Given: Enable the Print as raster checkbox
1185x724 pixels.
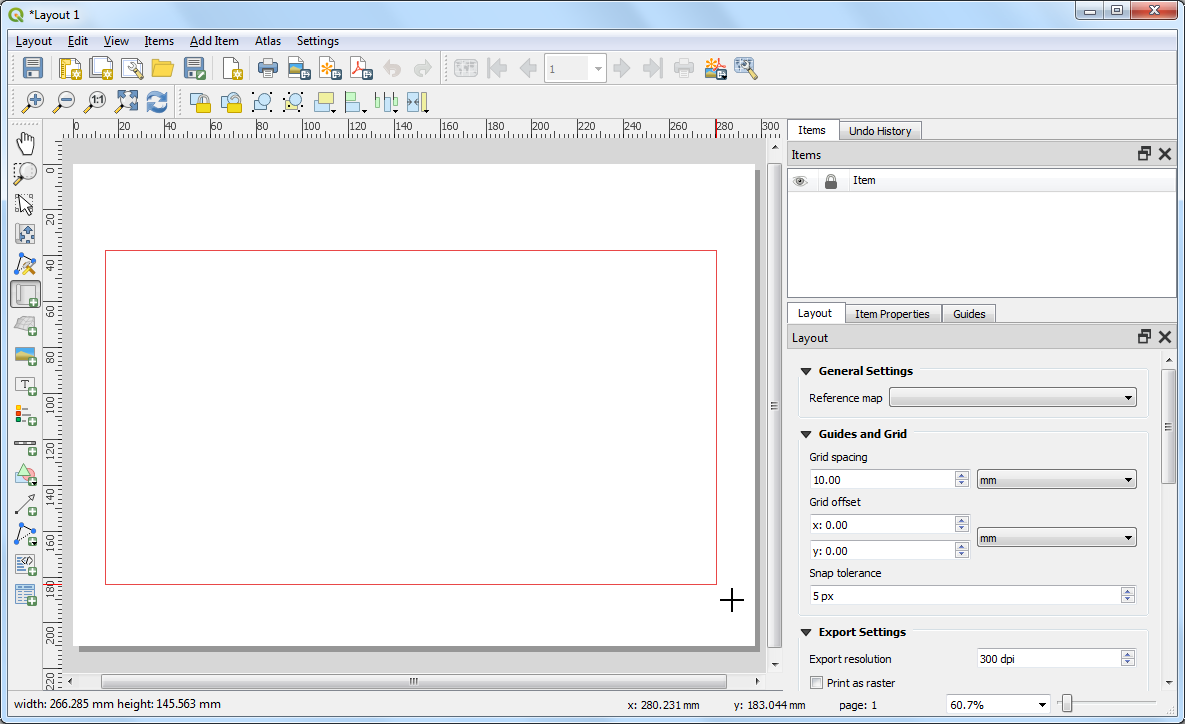Looking at the screenshot, I should (817, 683).
